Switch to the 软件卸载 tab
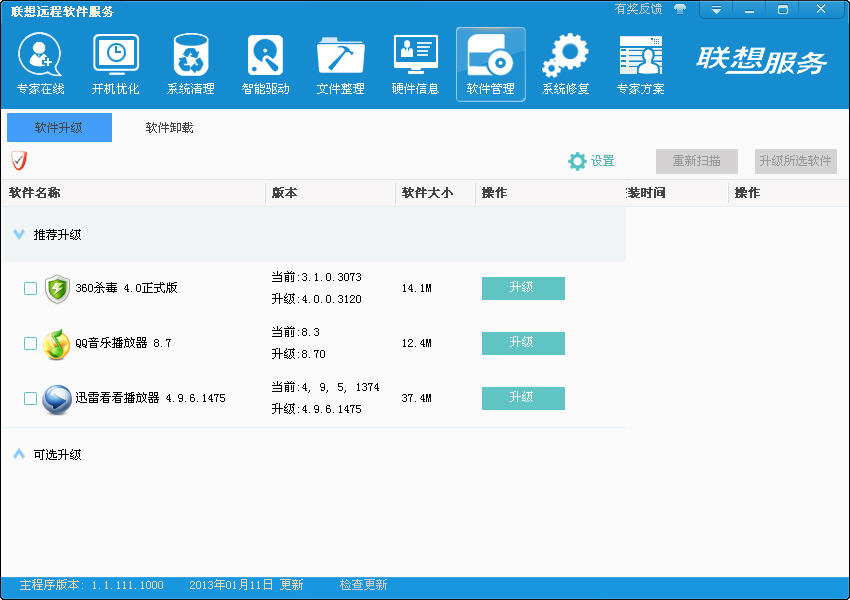This screenshot has height=600, width=850. 169,128
